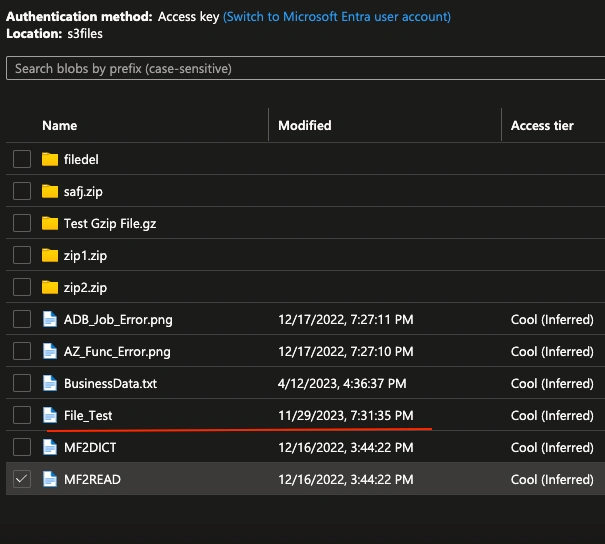
Task: Open the filedel folder
Action: pyautogui.click(x=81, y=159)
